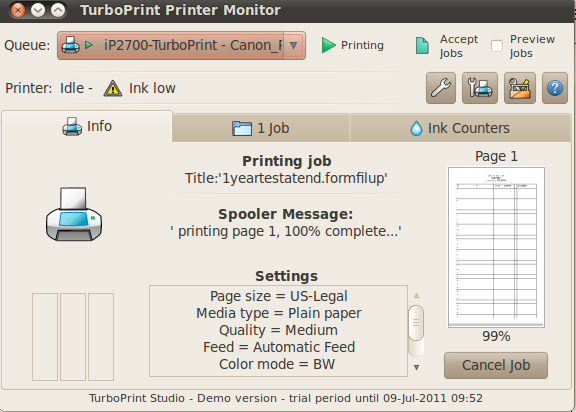Click the Settings scroll up arrow

[x=416, y=295]
